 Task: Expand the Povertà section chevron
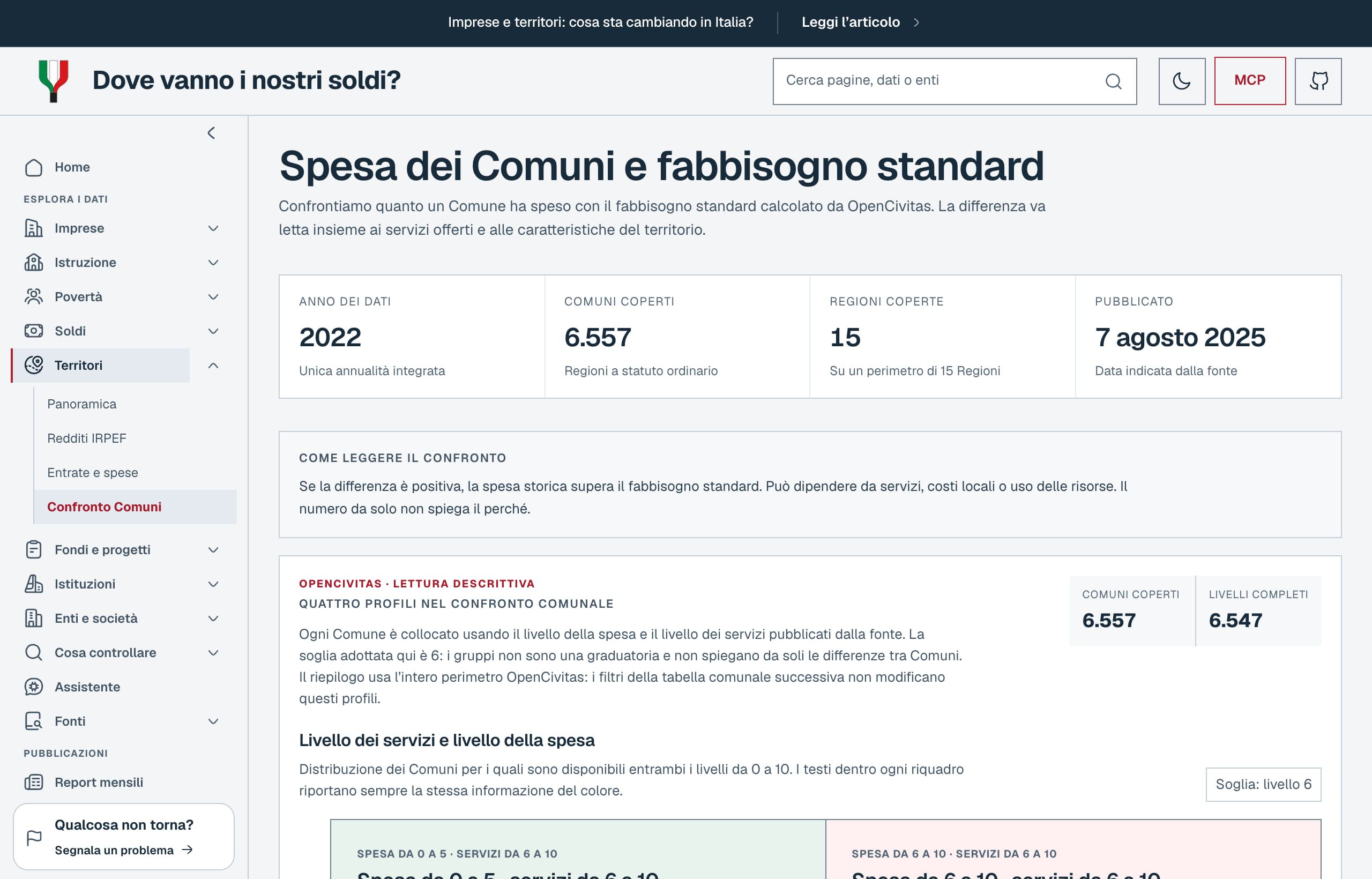pos(213,297)
